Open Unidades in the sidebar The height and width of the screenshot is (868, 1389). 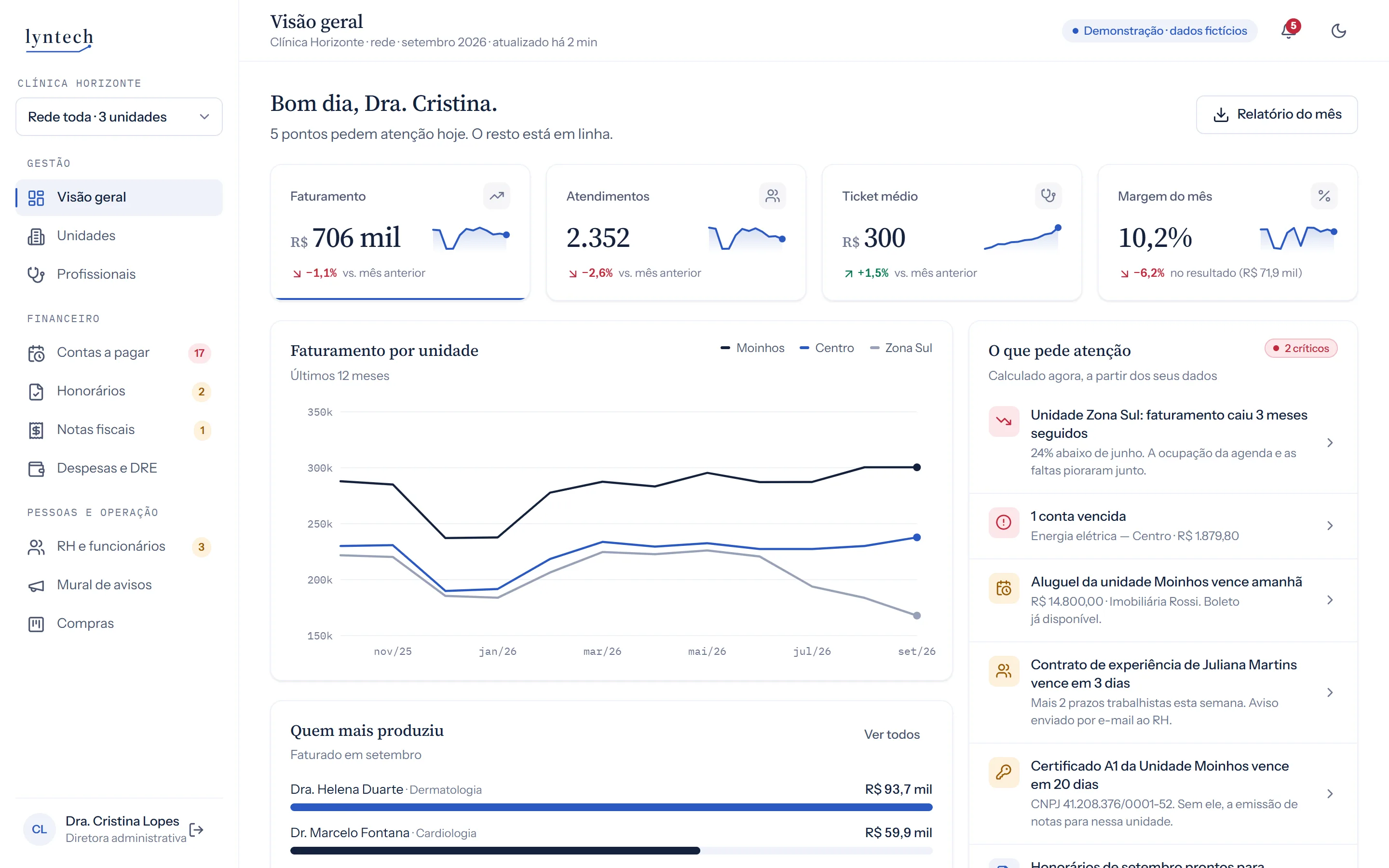click(x=119, y=236)
